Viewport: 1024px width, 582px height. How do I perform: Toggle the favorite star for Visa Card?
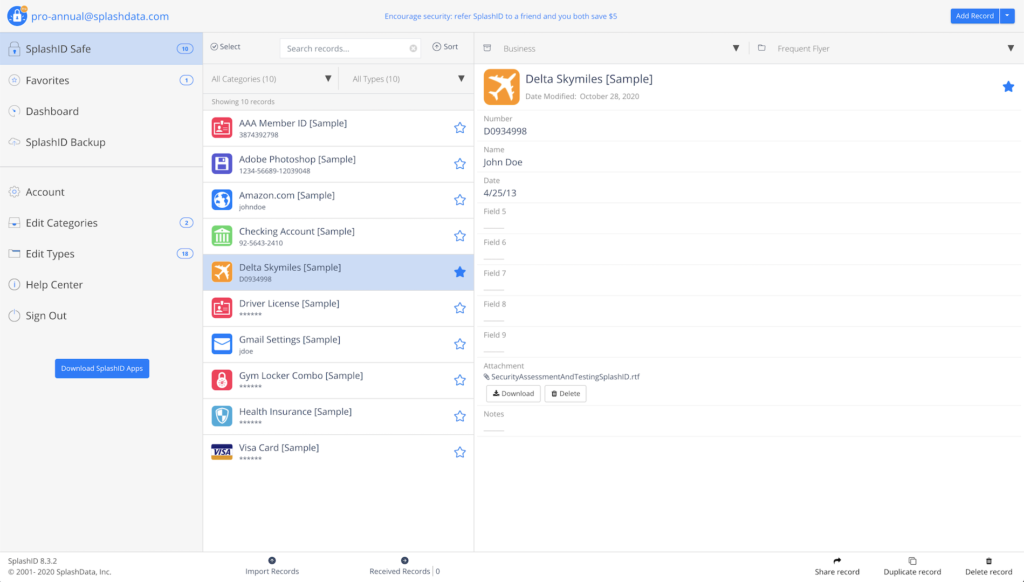(x=460, y=452)
